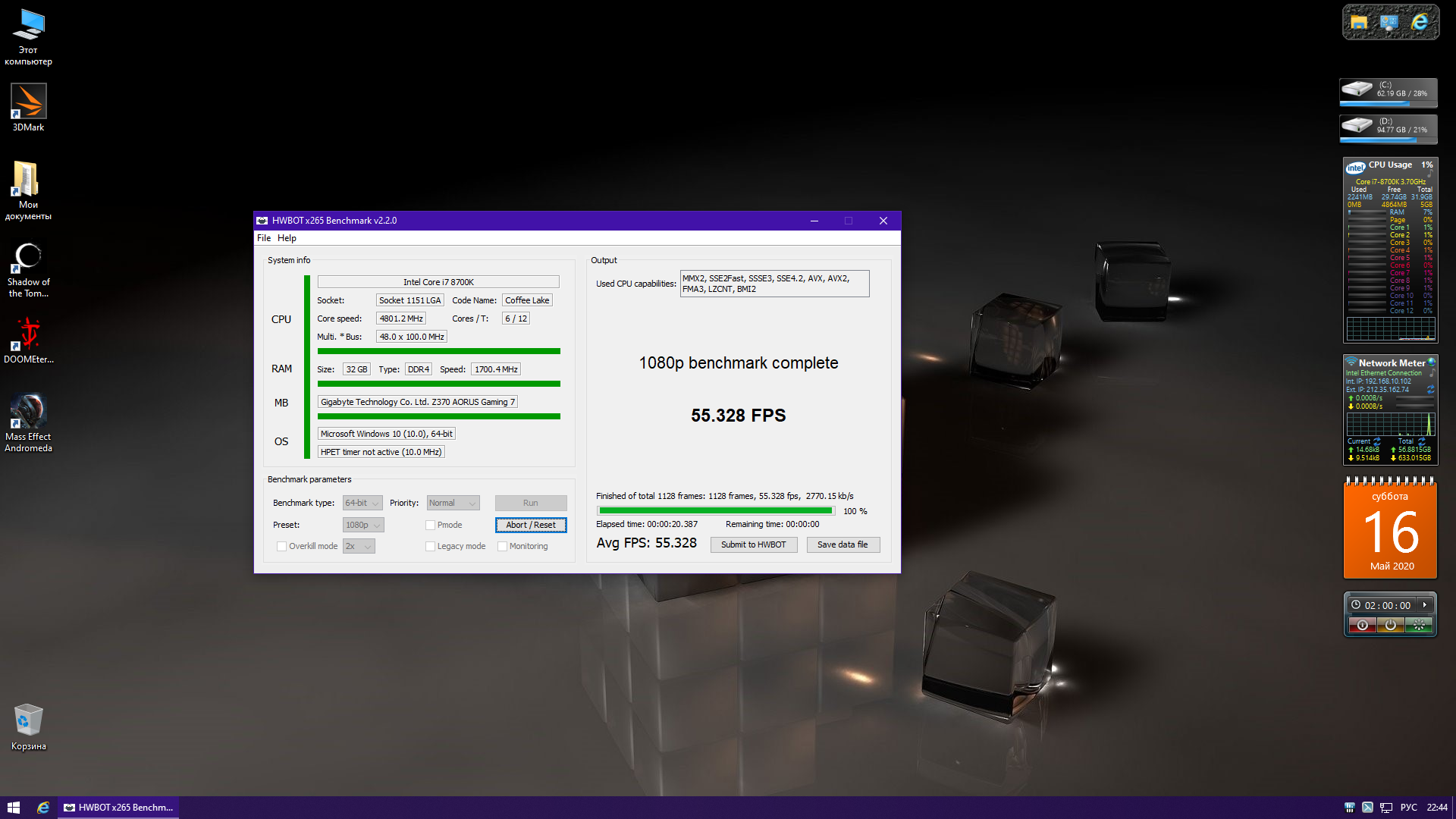The width and height of the screenshot is (1456, 819).
Task: Click Internet Explorer icon in taskbar
Action: (43, 808)
